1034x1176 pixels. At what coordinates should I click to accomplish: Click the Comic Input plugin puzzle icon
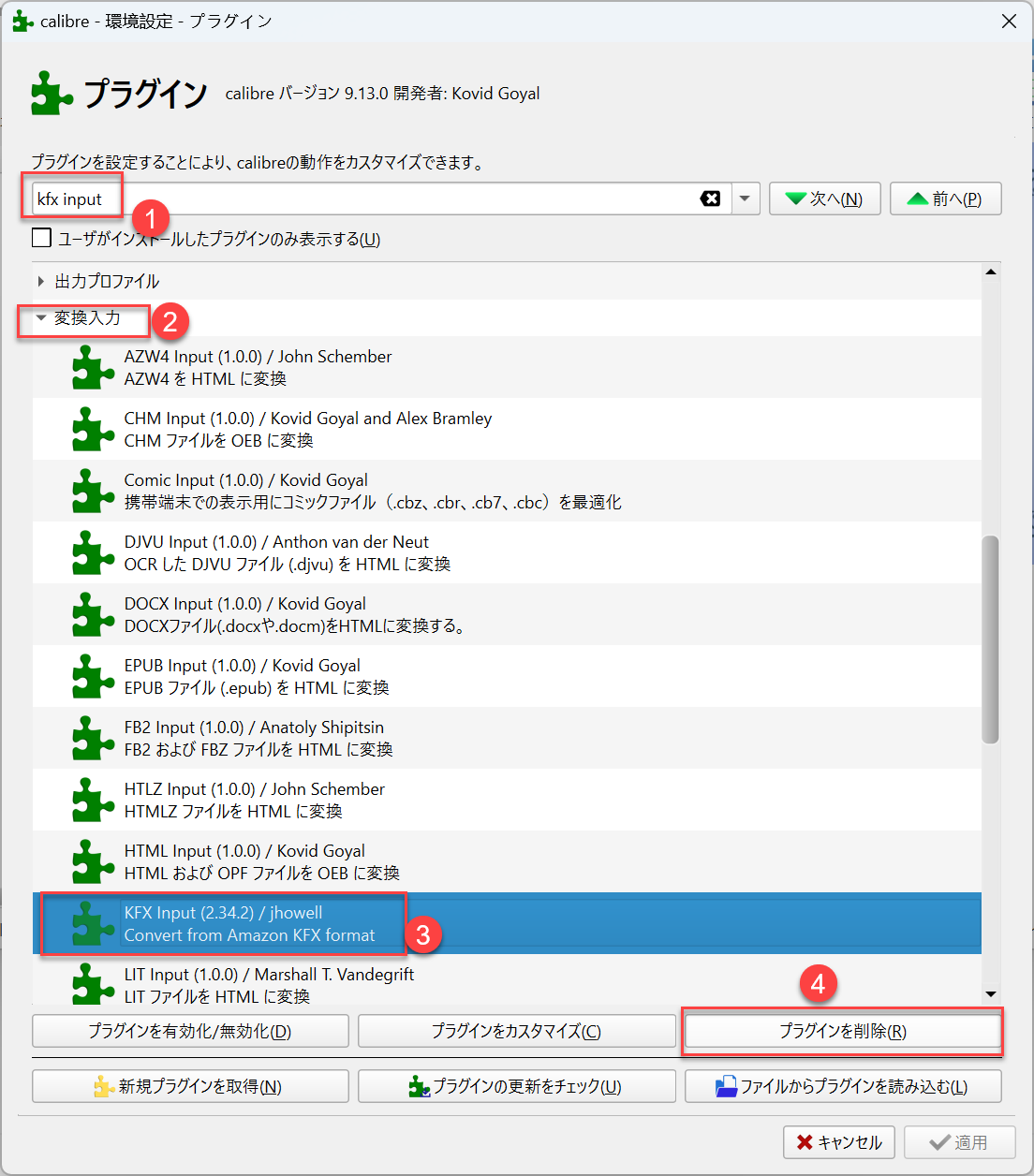click(93, 491)
